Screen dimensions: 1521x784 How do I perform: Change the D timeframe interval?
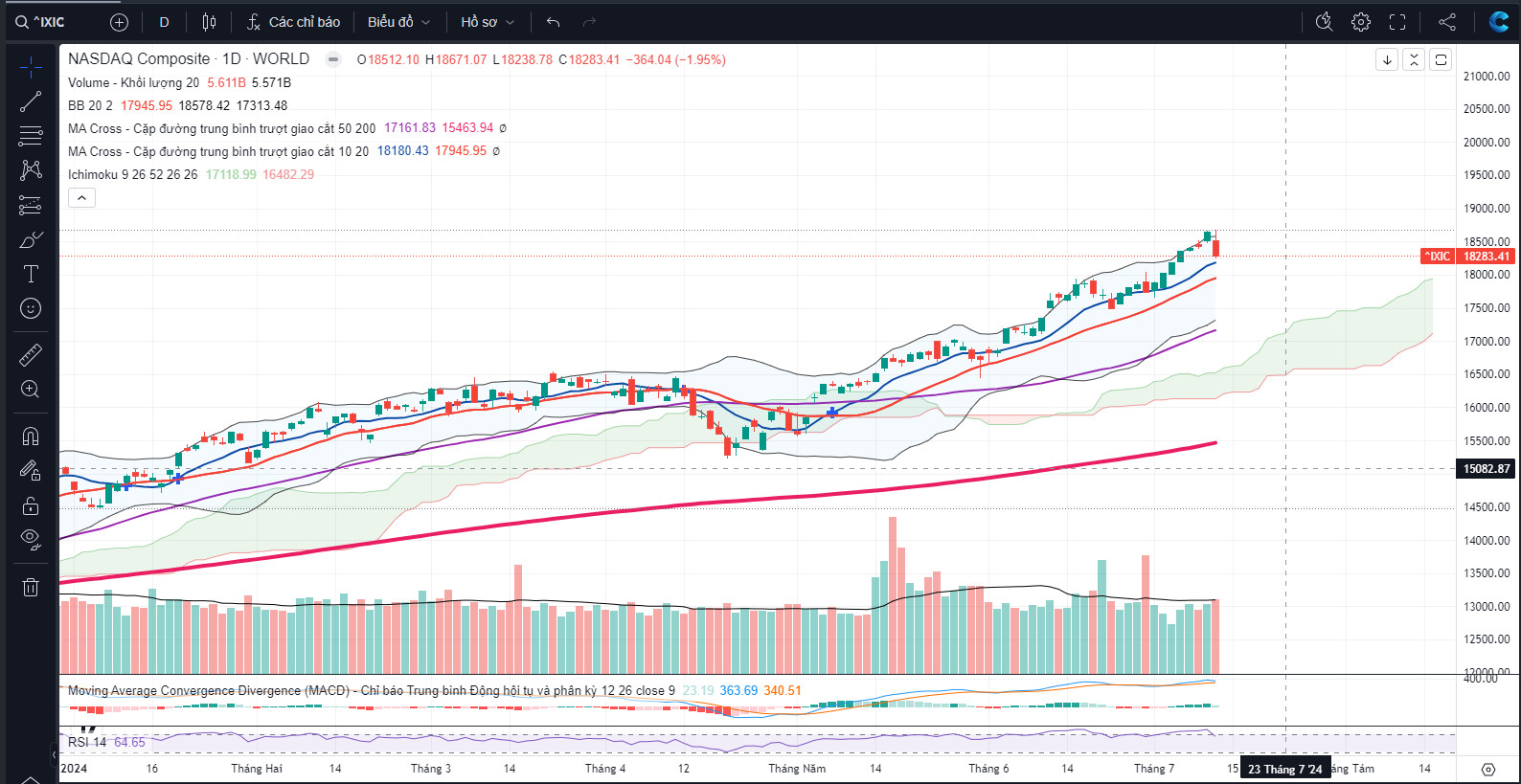coord(164,22)
